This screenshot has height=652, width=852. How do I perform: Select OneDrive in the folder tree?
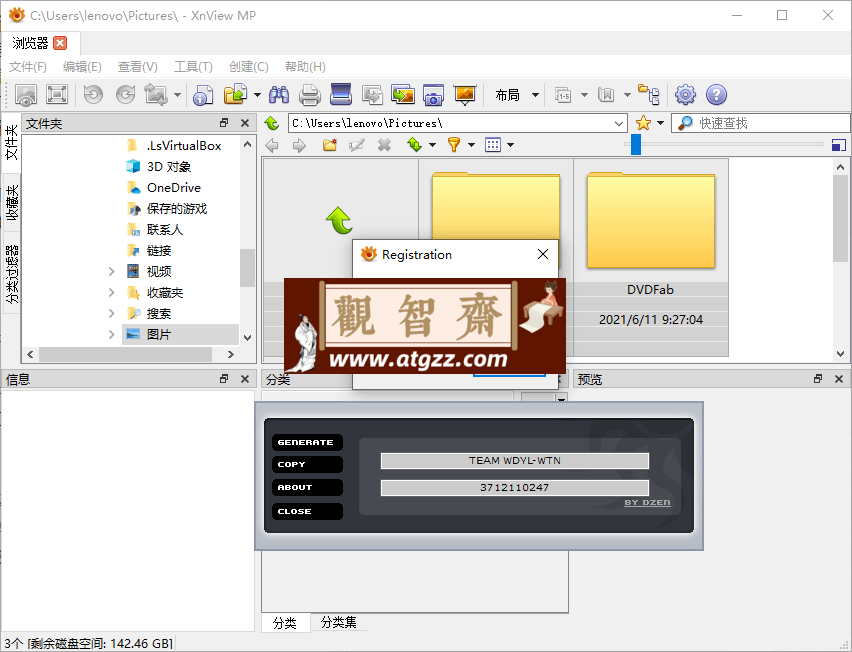pyautogui.click(x=173, y=187)
